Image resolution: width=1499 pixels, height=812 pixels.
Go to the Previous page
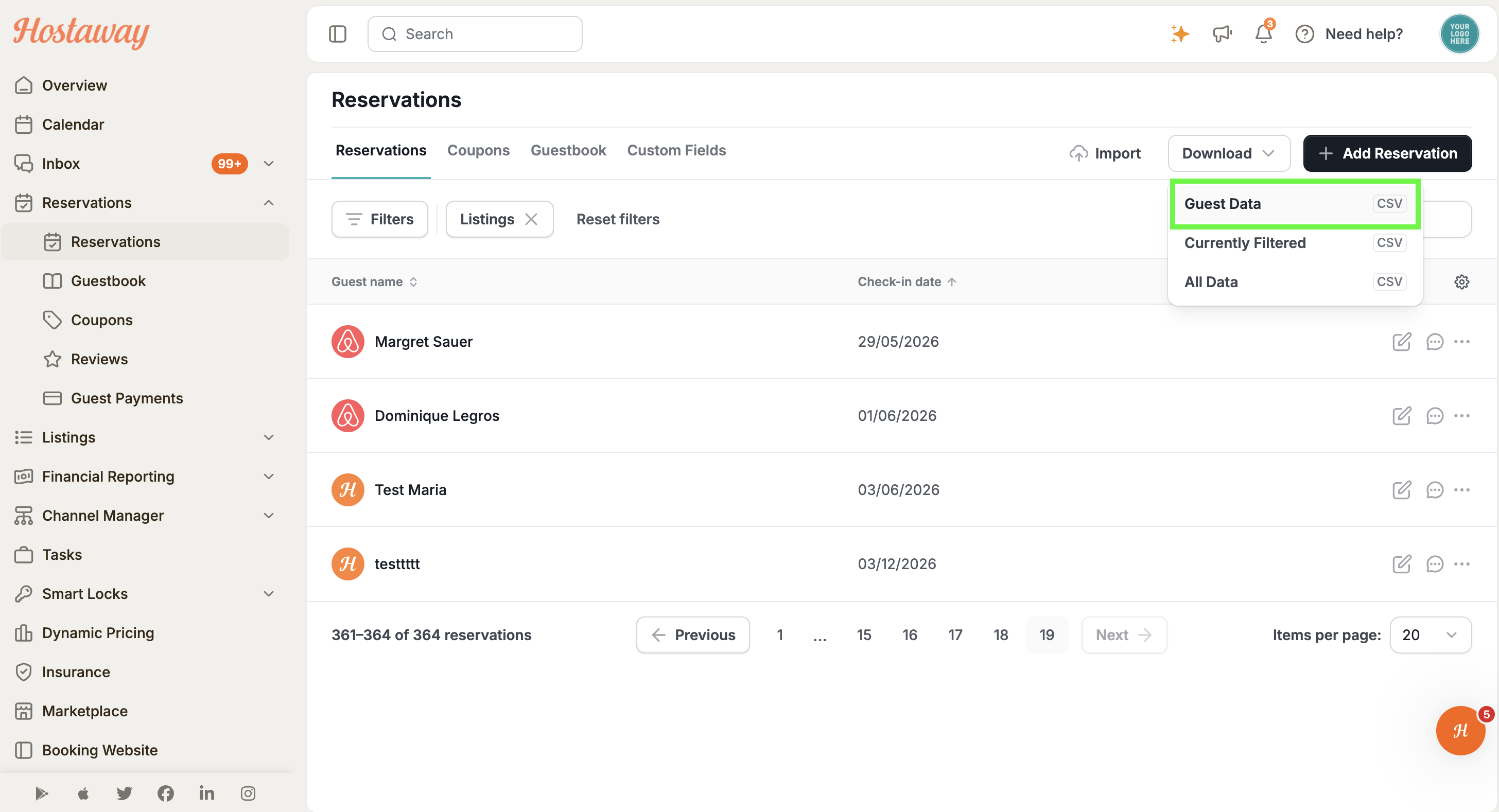click(x=692, y=634)
